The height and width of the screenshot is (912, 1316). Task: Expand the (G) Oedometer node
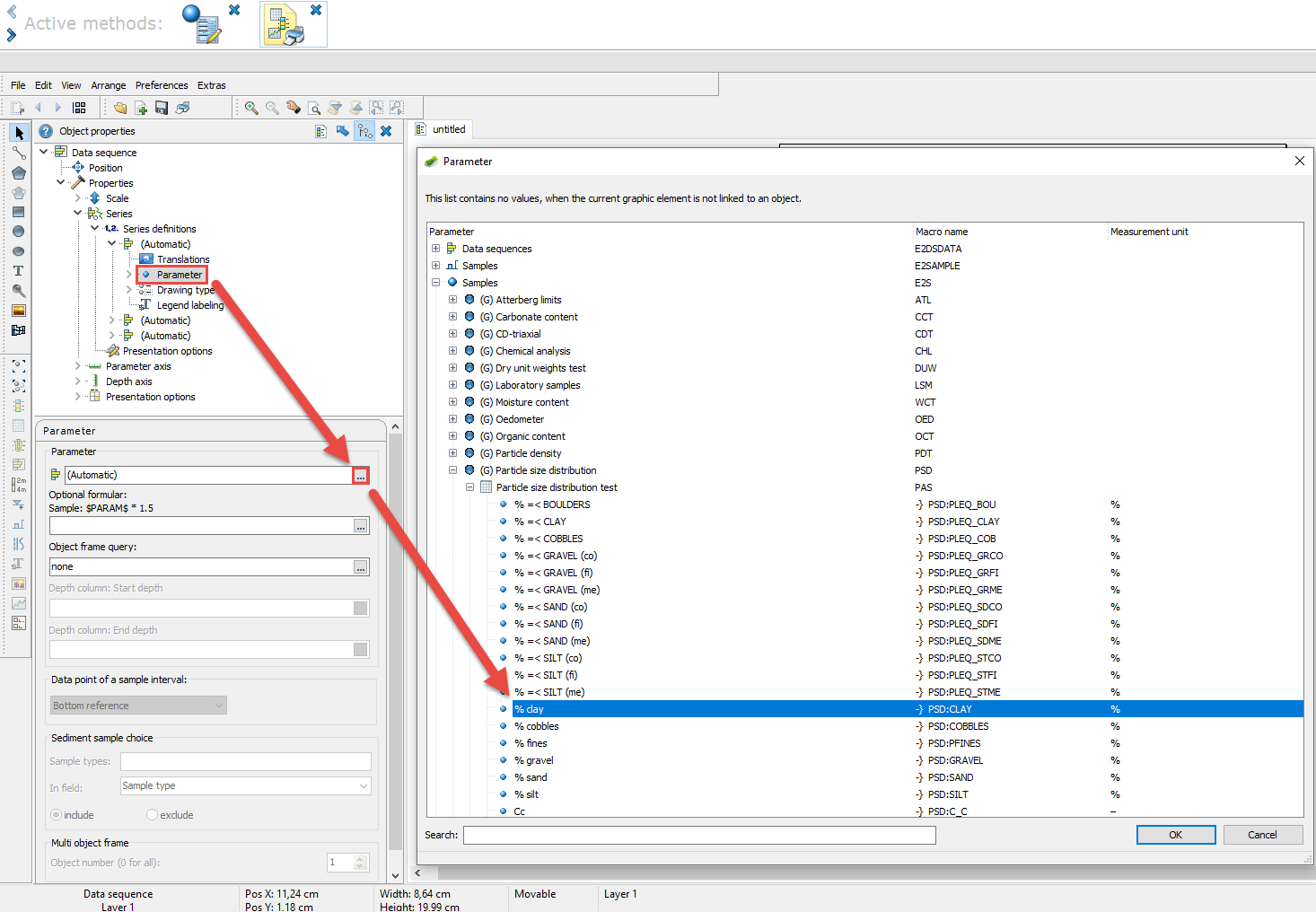[x=452, y=419]
